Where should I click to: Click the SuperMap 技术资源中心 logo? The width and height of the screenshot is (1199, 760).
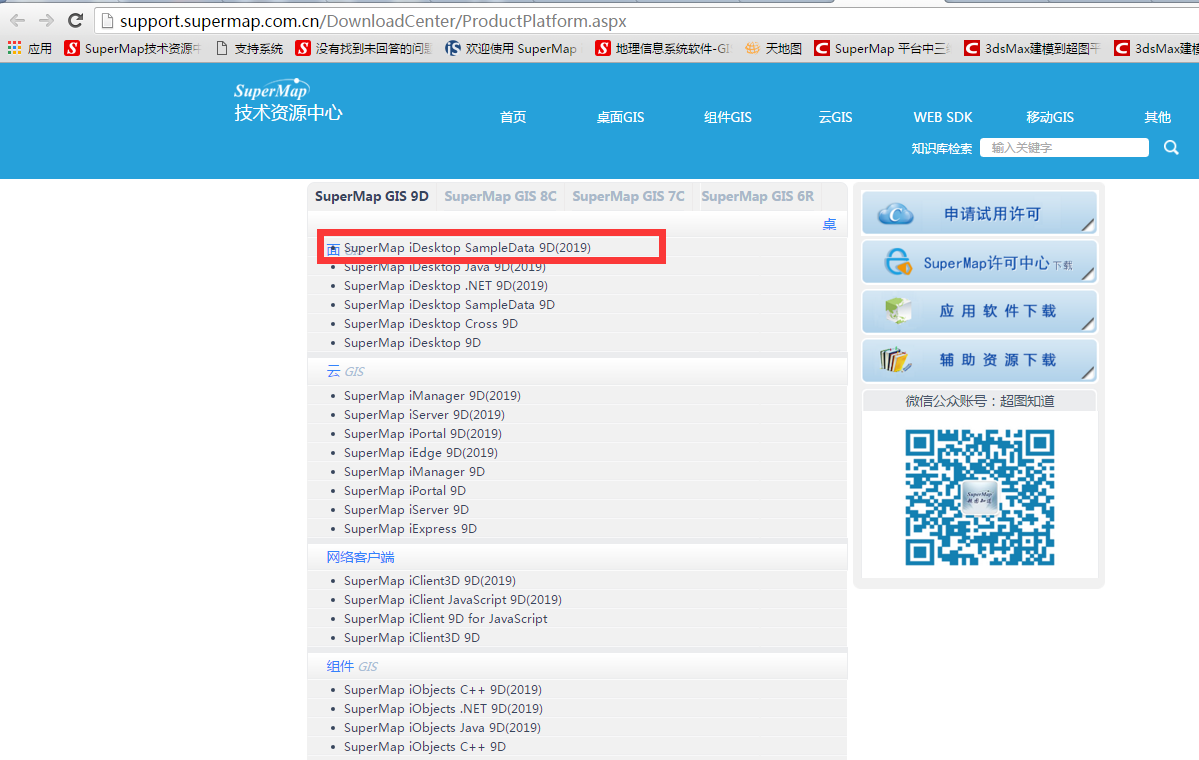click(x=288, y=100)
